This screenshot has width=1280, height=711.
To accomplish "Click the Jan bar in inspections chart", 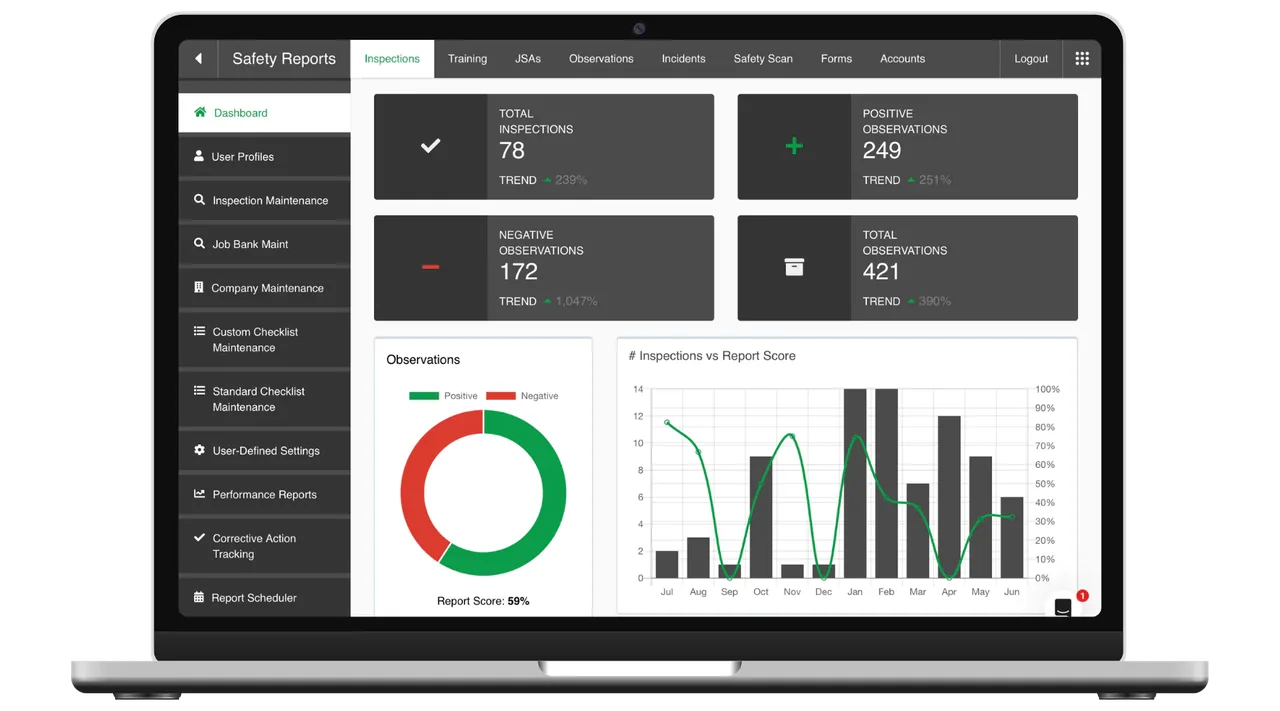I will point(855,483).
